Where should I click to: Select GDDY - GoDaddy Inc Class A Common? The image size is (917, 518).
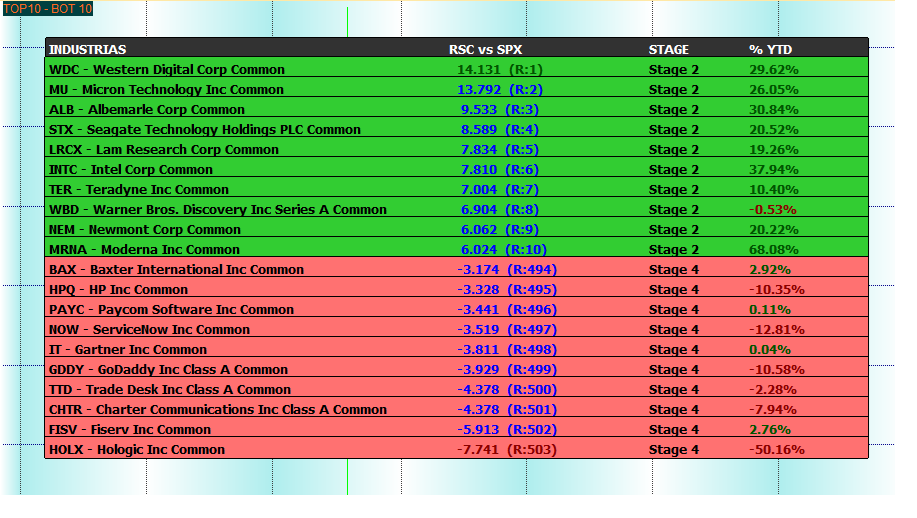(168, 369)
